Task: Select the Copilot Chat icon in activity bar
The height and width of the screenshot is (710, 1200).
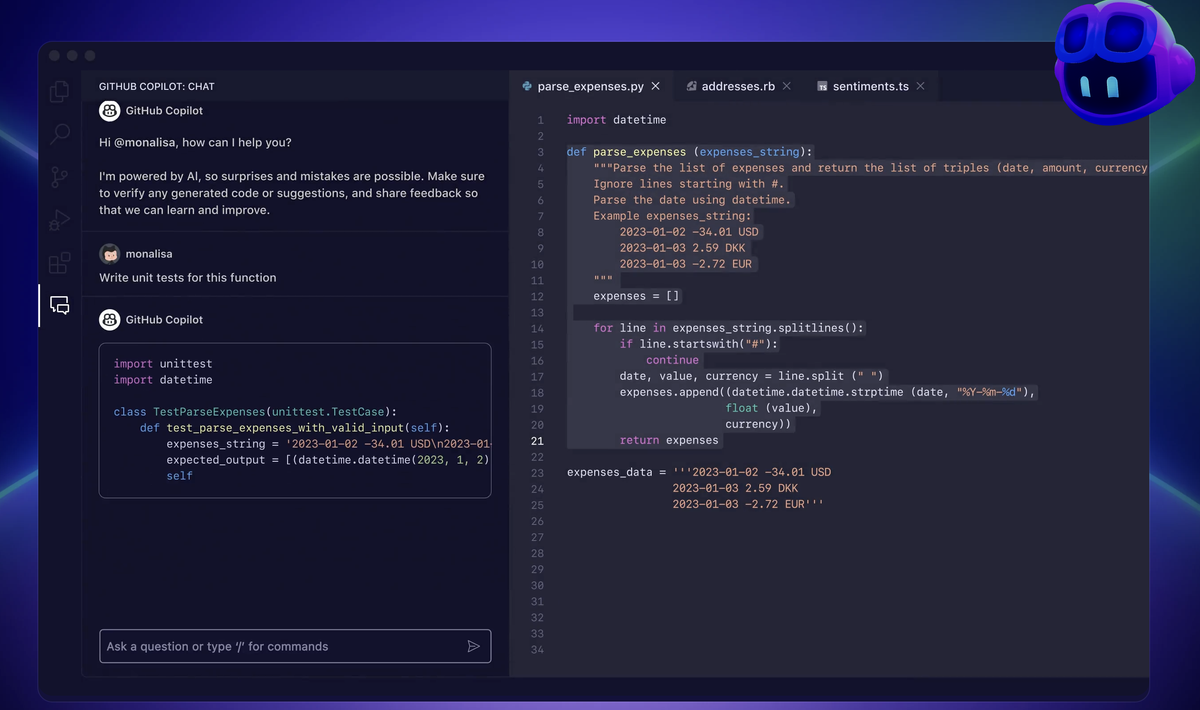Action: pyautogui.click(x=60, y=305)
